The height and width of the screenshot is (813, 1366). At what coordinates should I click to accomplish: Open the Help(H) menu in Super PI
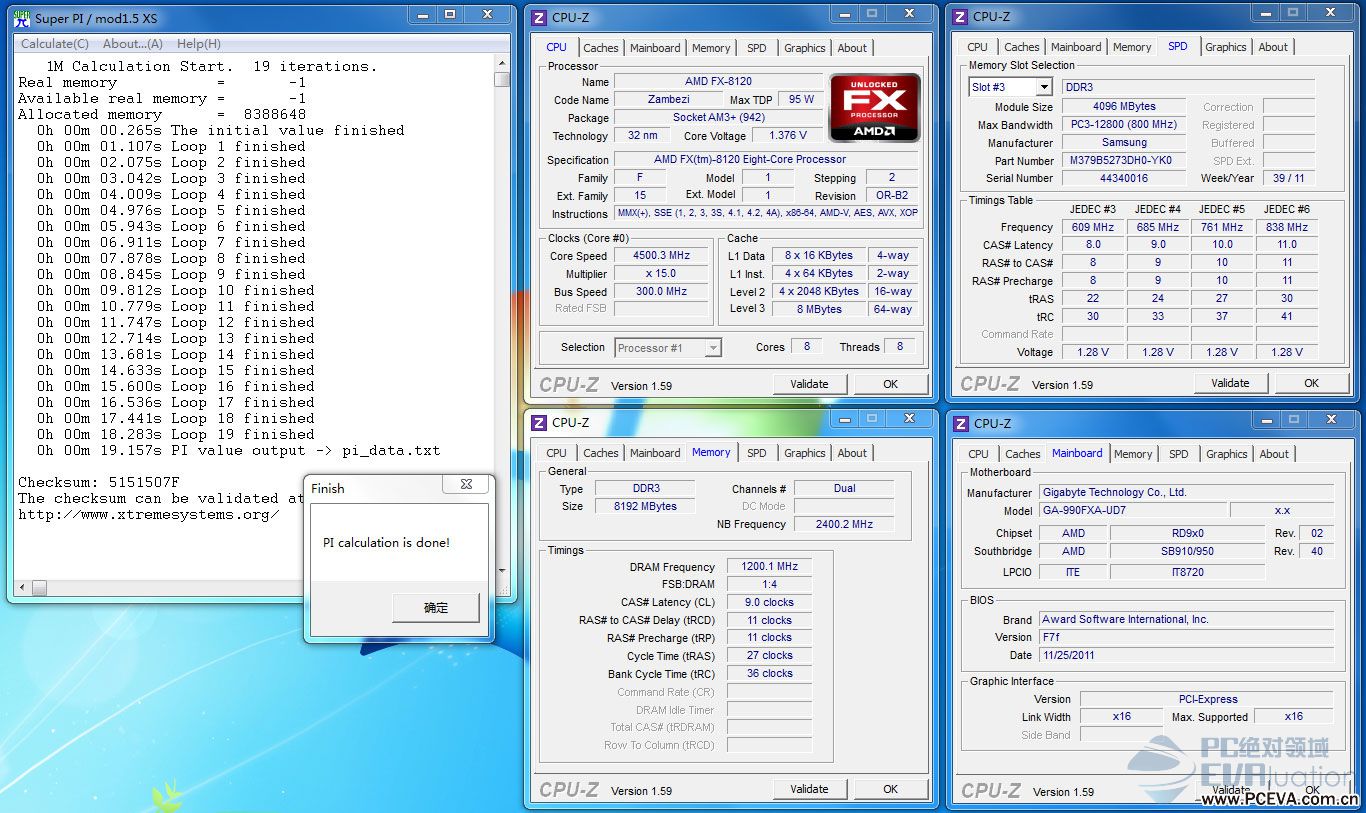tap(199, 44)
